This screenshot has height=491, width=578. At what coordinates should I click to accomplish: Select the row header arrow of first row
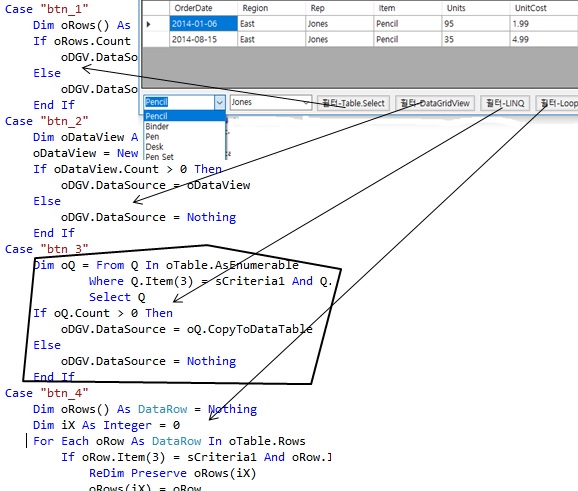pyautogui.click(x=156, y=24)
